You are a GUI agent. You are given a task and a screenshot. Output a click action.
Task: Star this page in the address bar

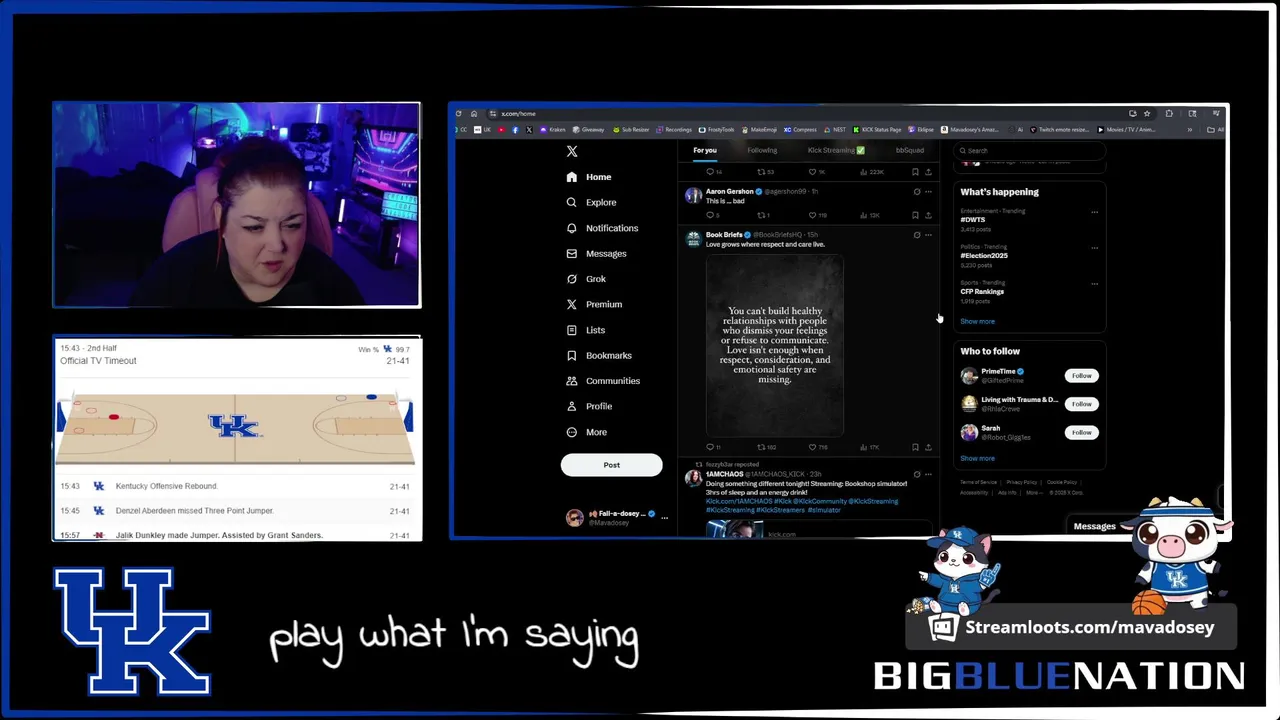1147,113
